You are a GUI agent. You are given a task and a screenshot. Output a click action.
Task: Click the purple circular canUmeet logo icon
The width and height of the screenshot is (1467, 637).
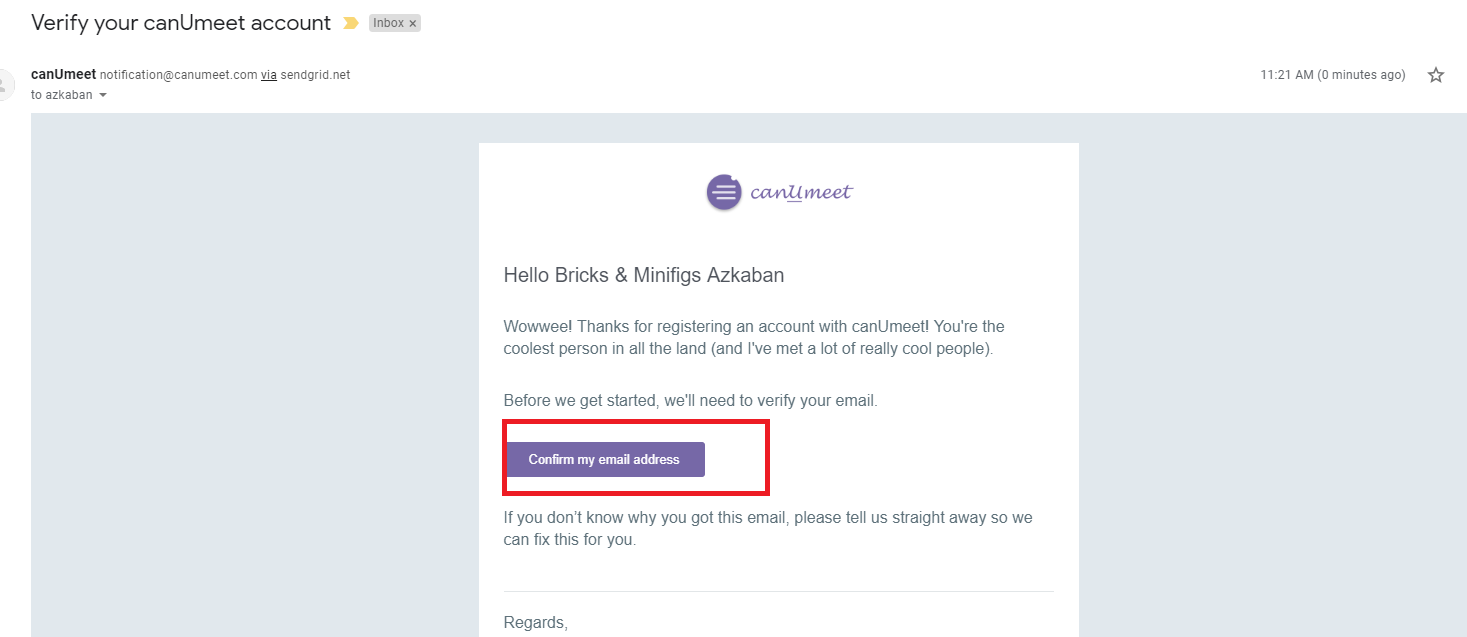723,192
